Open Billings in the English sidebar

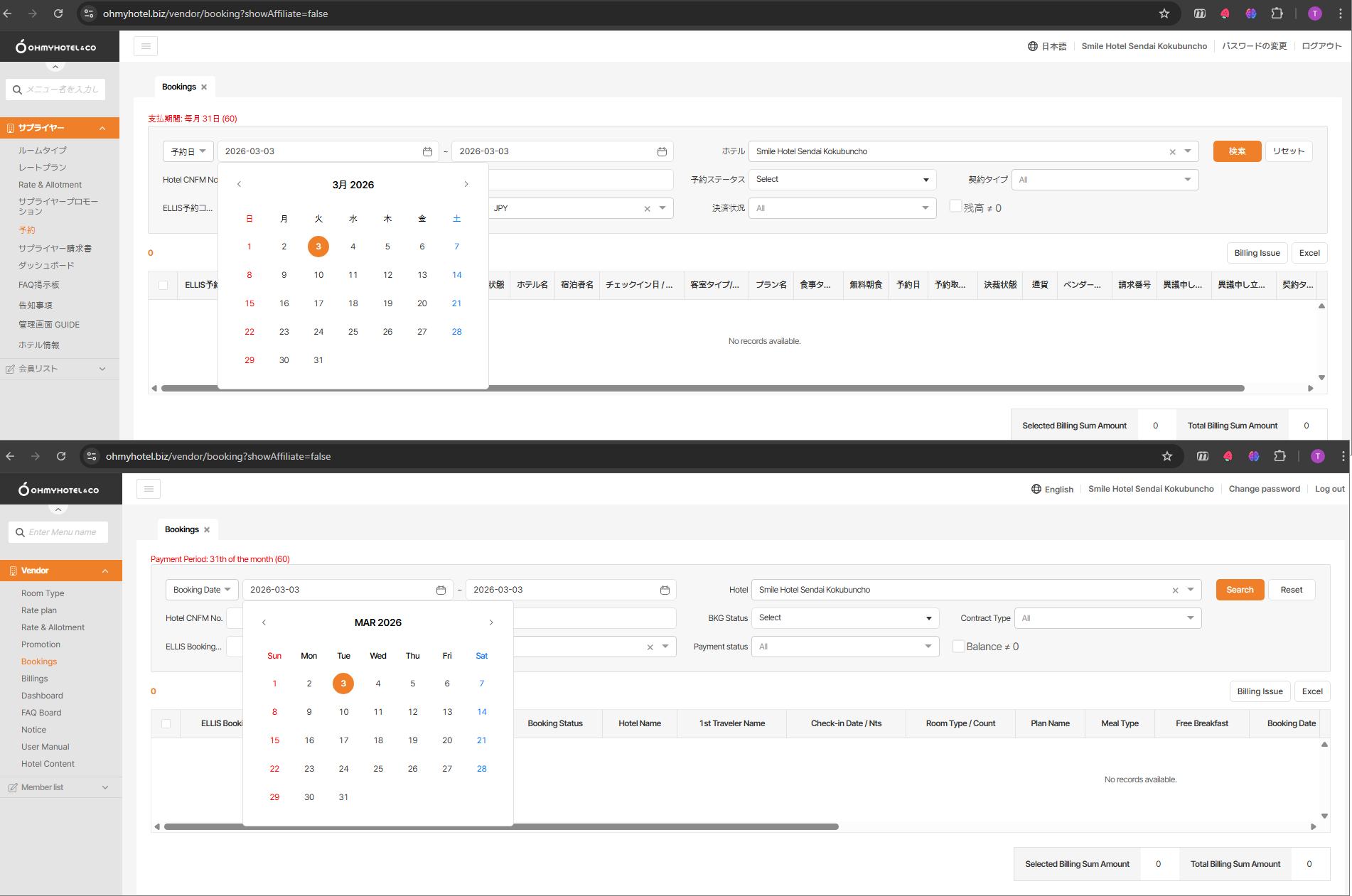click(x=35, y=679)
